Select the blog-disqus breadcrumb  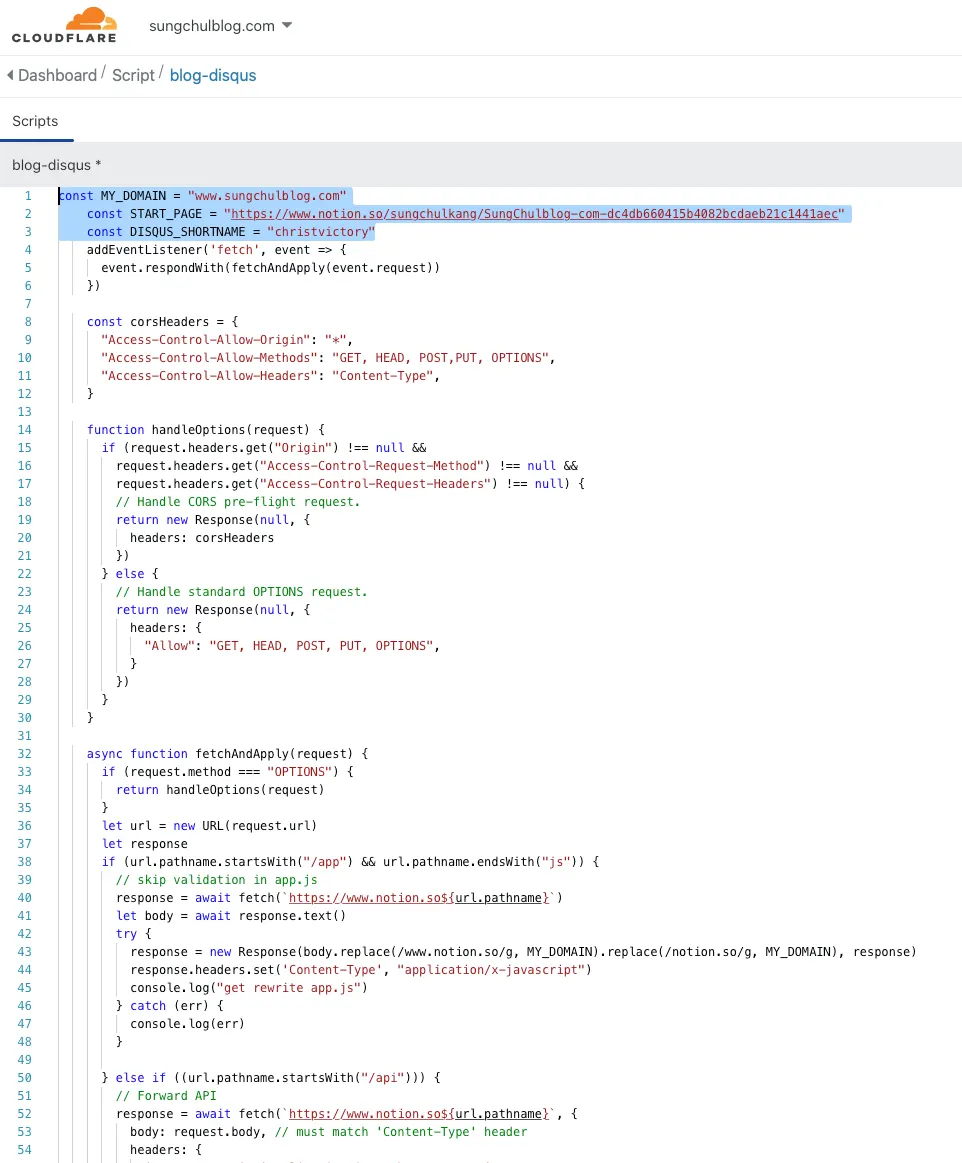213,76
